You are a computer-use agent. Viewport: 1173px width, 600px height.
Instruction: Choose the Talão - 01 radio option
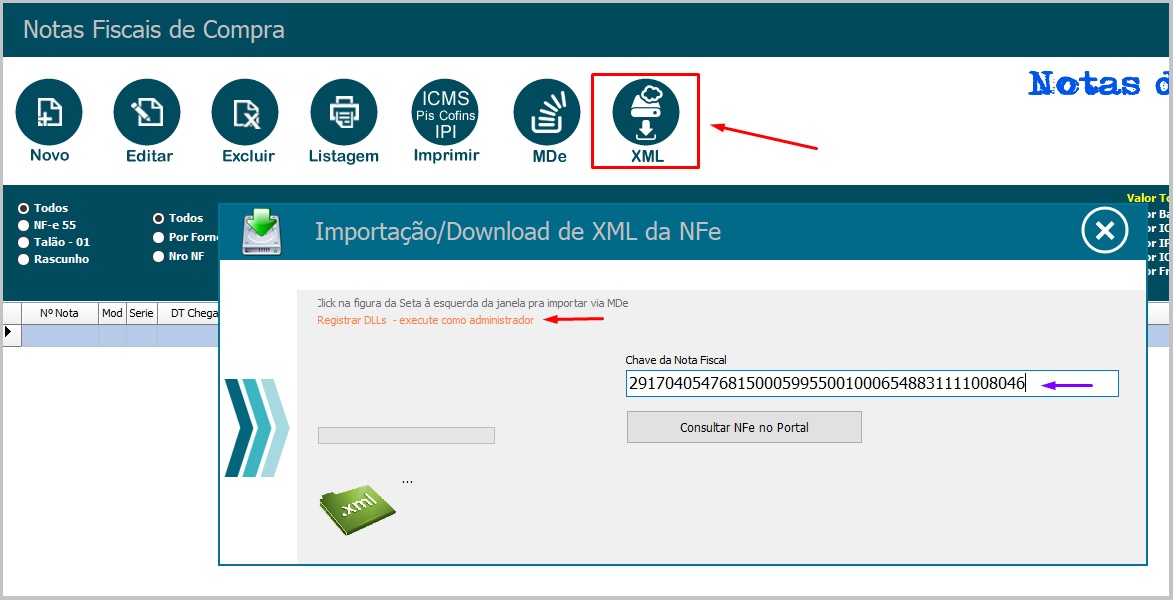coord(23,242)
